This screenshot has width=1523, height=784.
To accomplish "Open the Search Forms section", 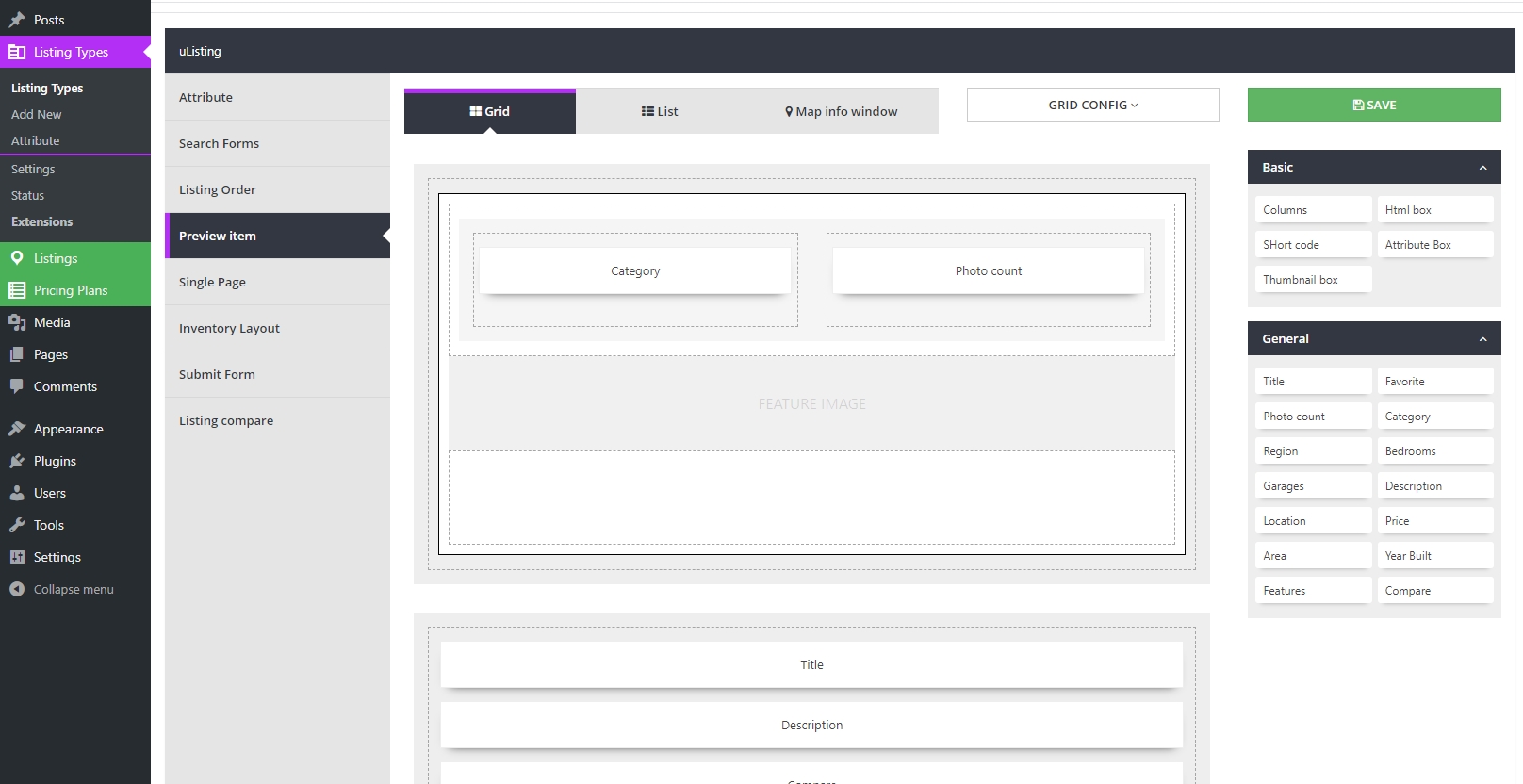I will 277,143.
